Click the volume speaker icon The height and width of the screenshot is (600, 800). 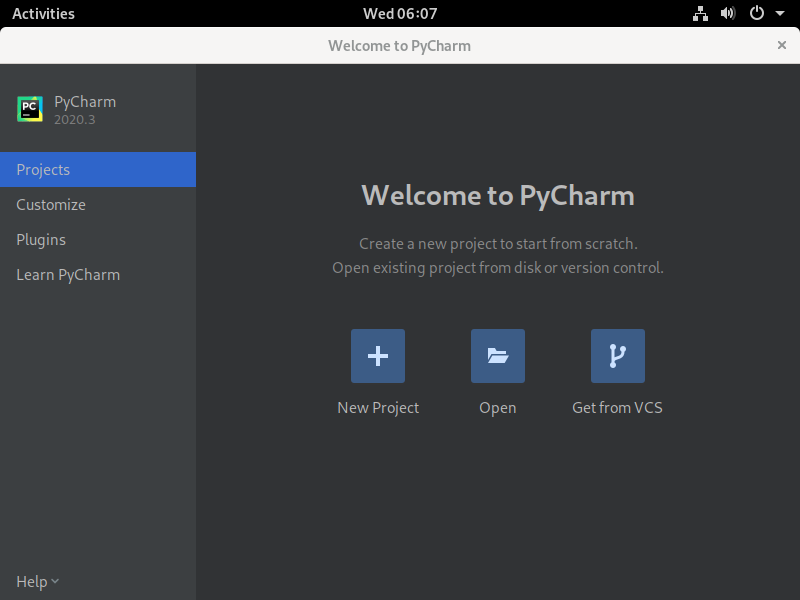(728, 13)
